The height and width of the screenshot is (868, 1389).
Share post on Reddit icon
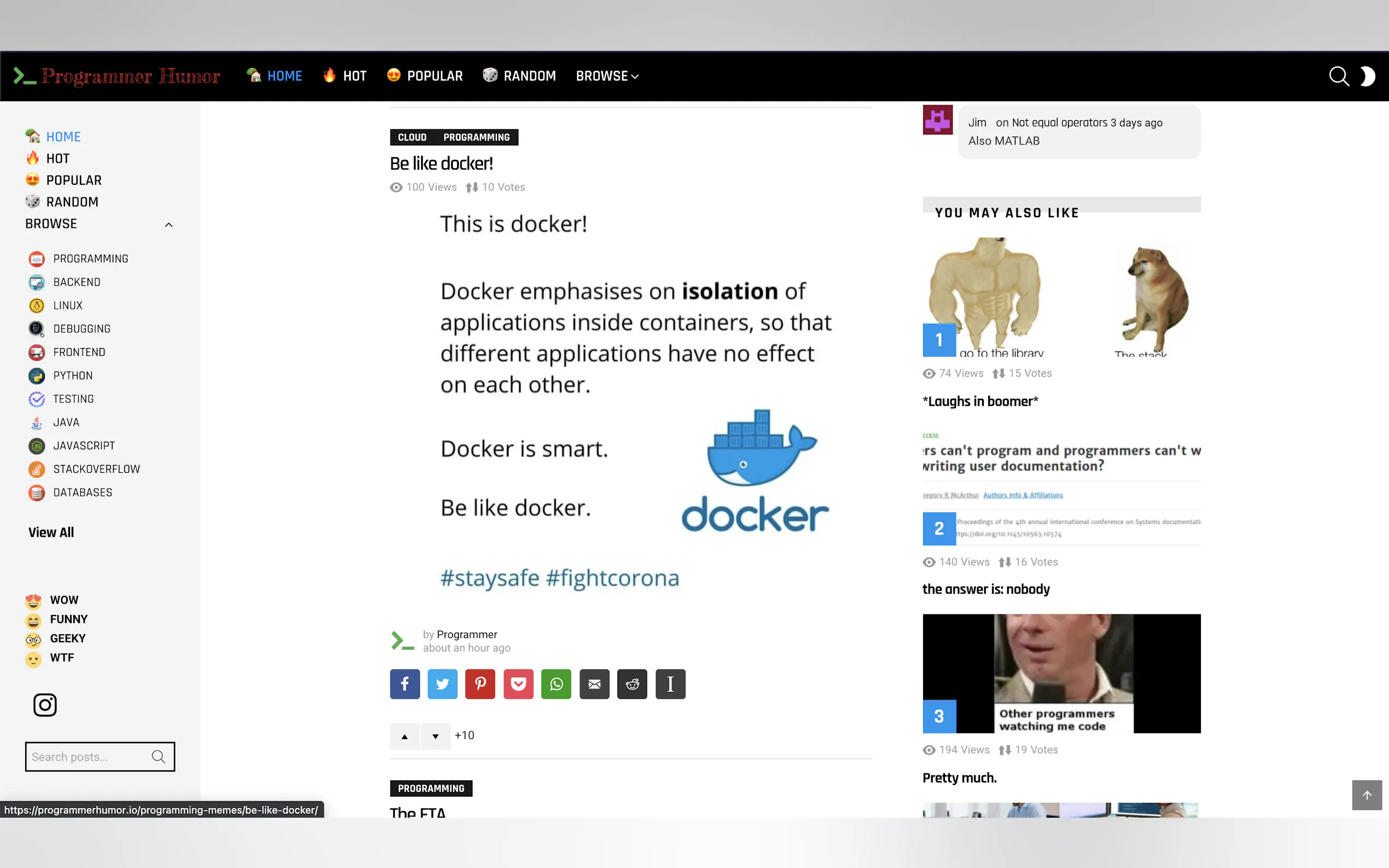632,684
